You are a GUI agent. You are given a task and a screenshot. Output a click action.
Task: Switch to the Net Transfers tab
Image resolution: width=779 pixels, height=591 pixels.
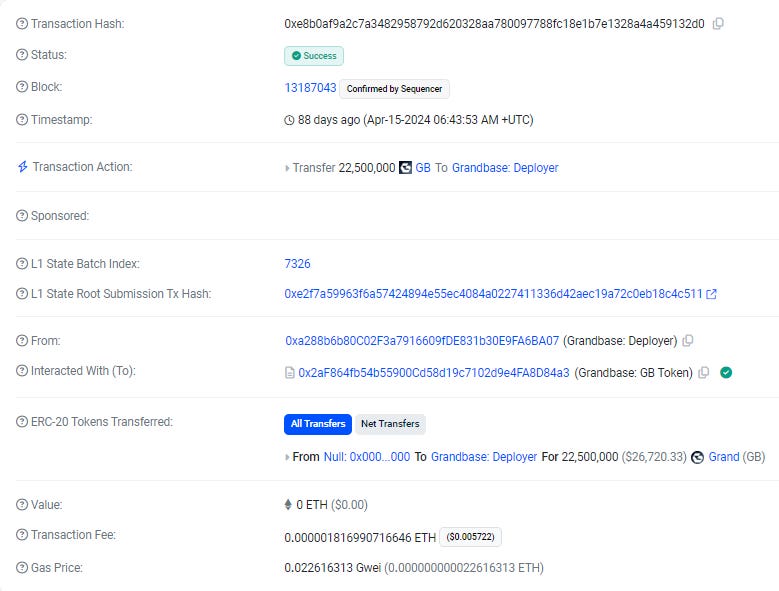[x=390, y=424]
